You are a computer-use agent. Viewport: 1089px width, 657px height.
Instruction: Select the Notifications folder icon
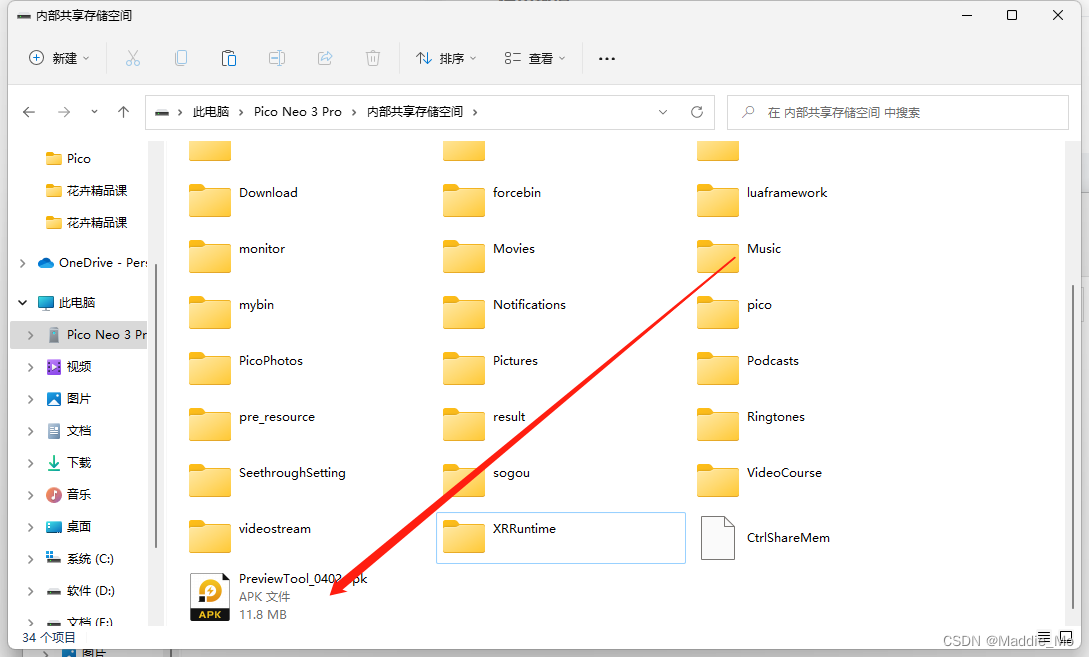(463, 313)
